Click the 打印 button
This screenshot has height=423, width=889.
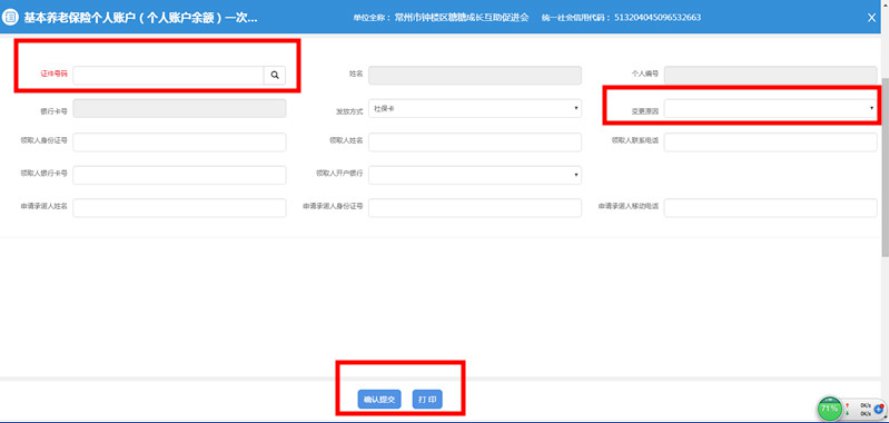click(427, 400)
